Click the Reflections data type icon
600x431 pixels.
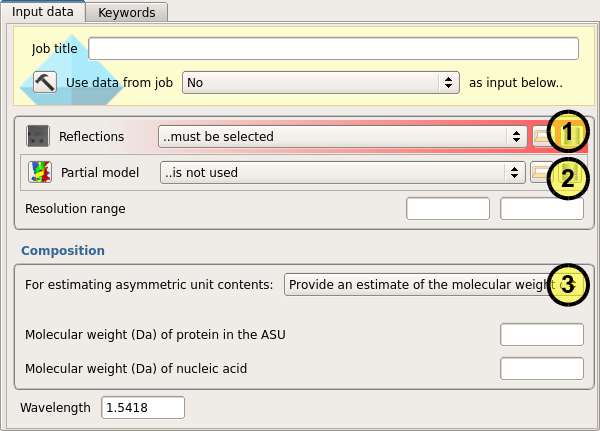coord(38,136)
